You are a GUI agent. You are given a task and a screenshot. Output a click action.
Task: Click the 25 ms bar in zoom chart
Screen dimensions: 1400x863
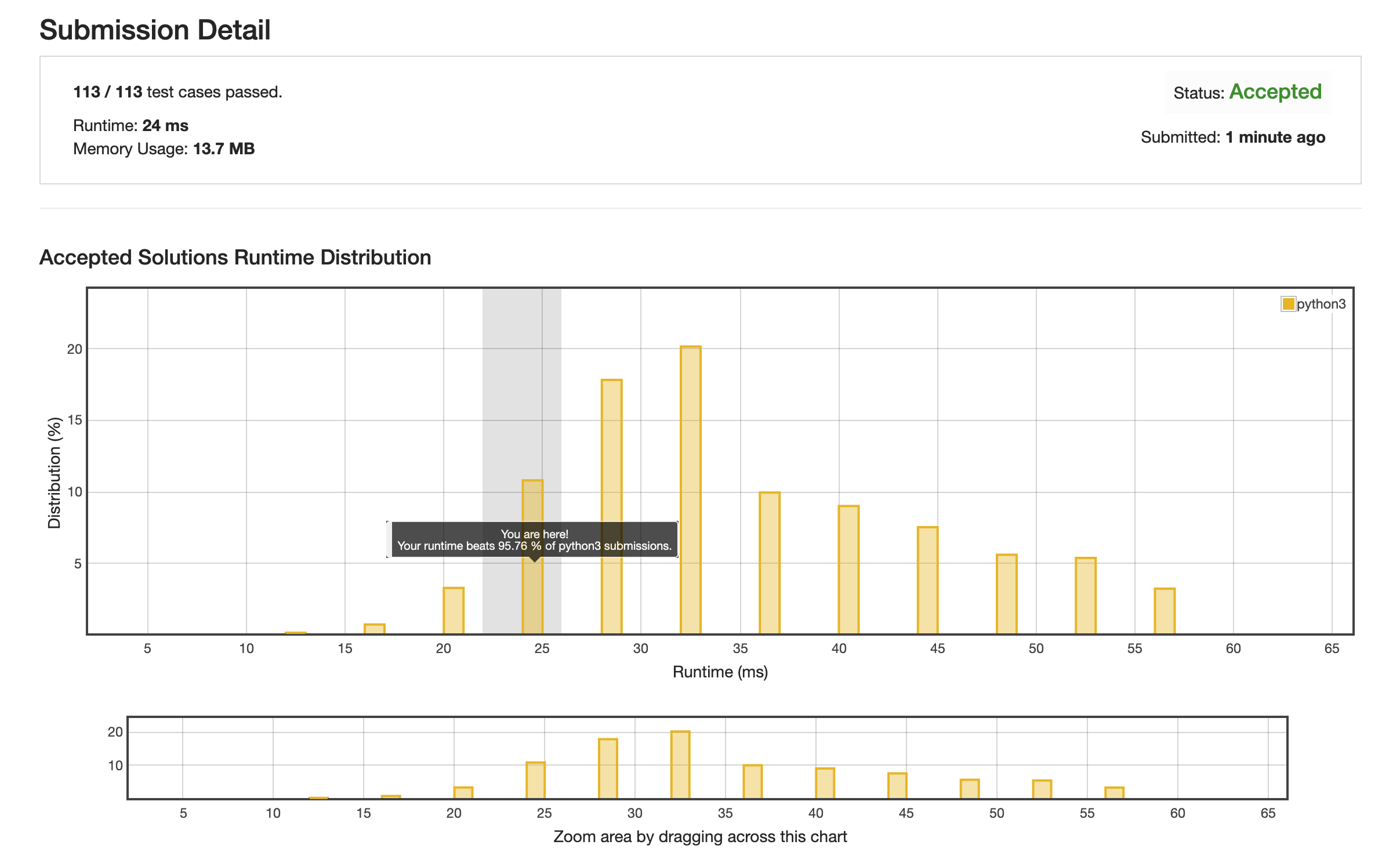[x=535, y=779]
